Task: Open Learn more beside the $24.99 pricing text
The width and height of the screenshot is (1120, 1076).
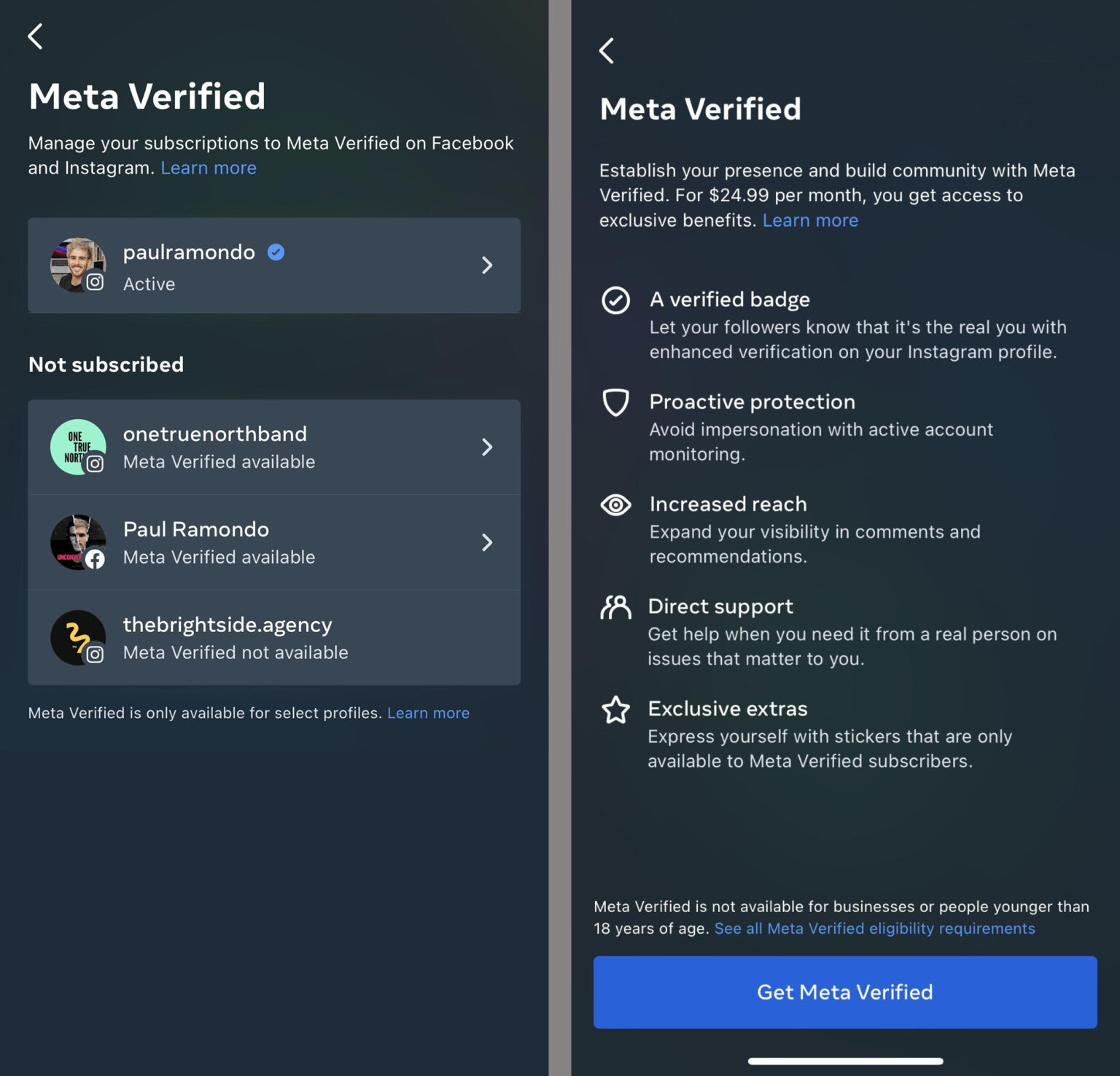Action: tap(810, 220)
